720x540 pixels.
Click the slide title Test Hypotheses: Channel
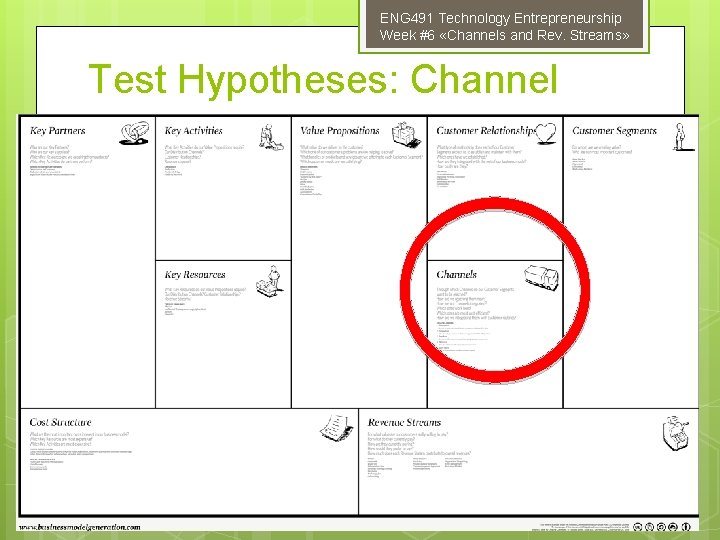tap(323, 80)
